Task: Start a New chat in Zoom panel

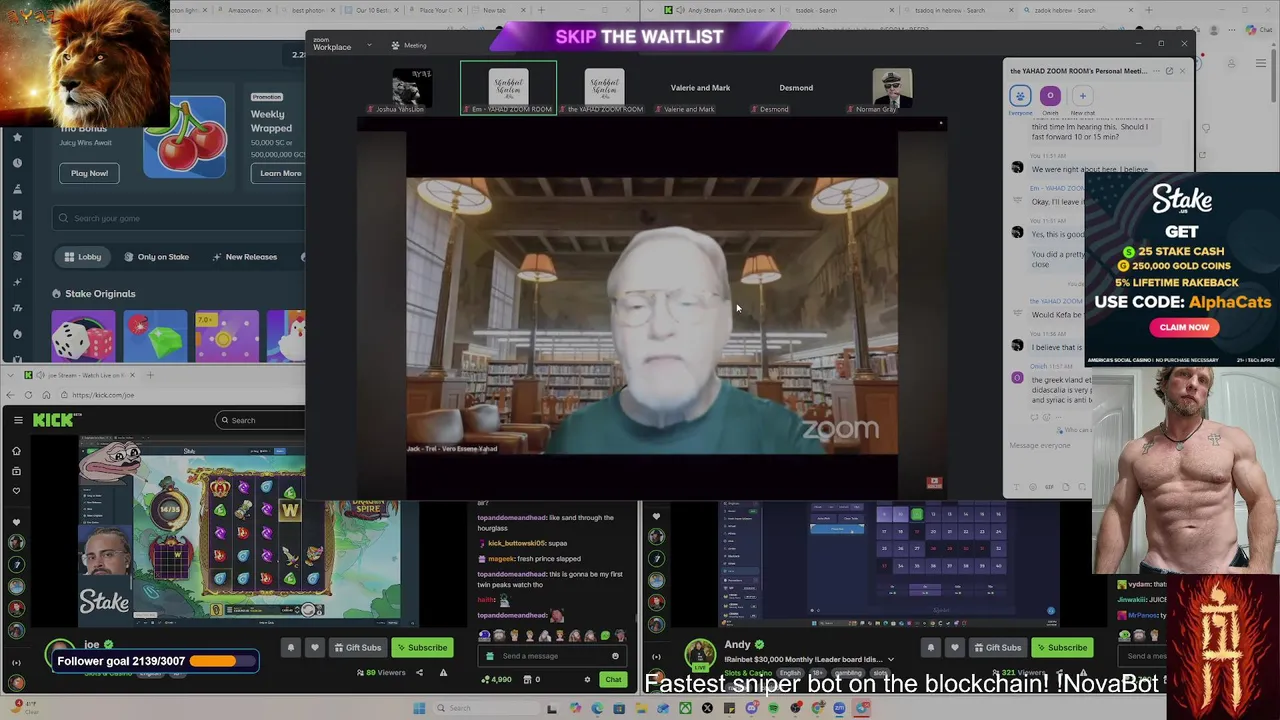Action: point(1082,96)
